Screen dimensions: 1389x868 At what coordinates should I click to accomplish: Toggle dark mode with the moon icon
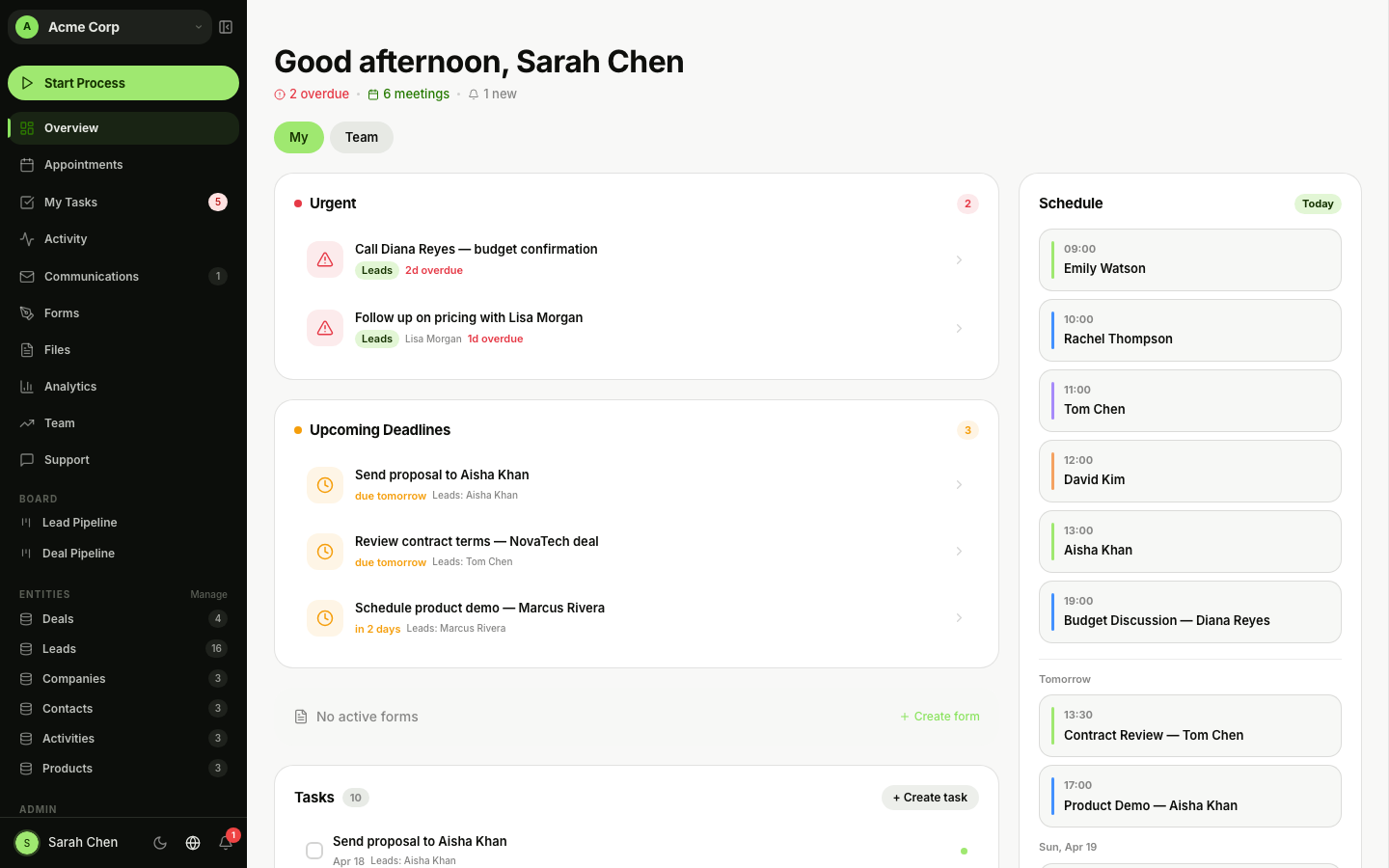point(160,842)
